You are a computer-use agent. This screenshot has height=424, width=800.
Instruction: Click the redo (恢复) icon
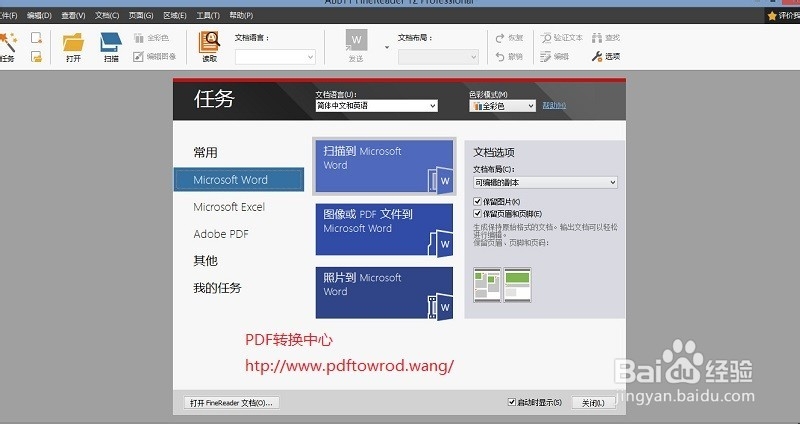[x=500, y=38]
